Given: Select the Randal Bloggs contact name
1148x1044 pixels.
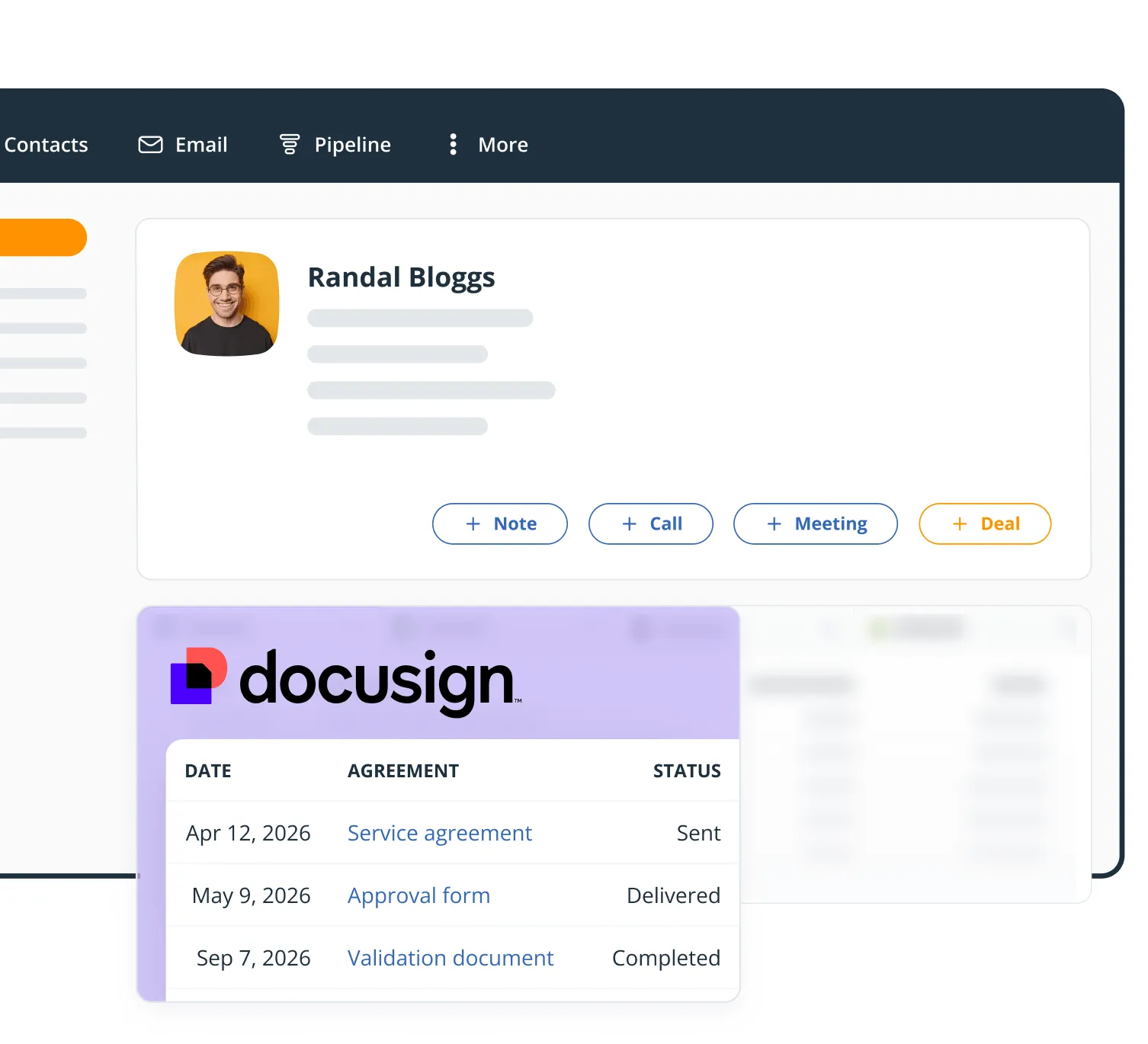Looking at the screenshot, I should pyautogui.click(x=401, y=278).
